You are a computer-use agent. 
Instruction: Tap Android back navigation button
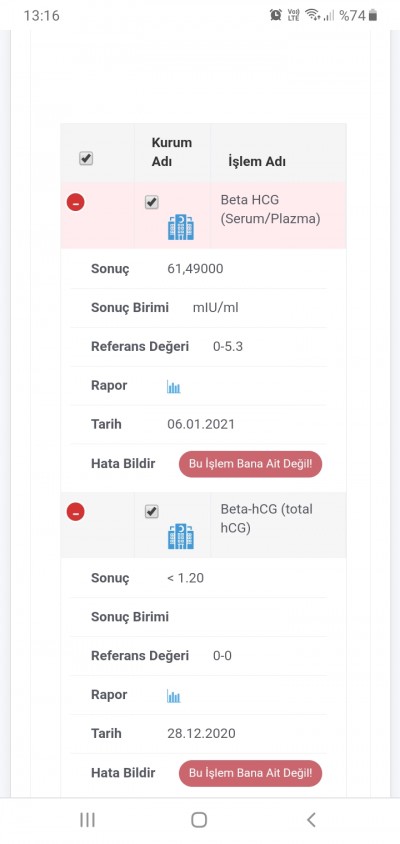point(311,820)
